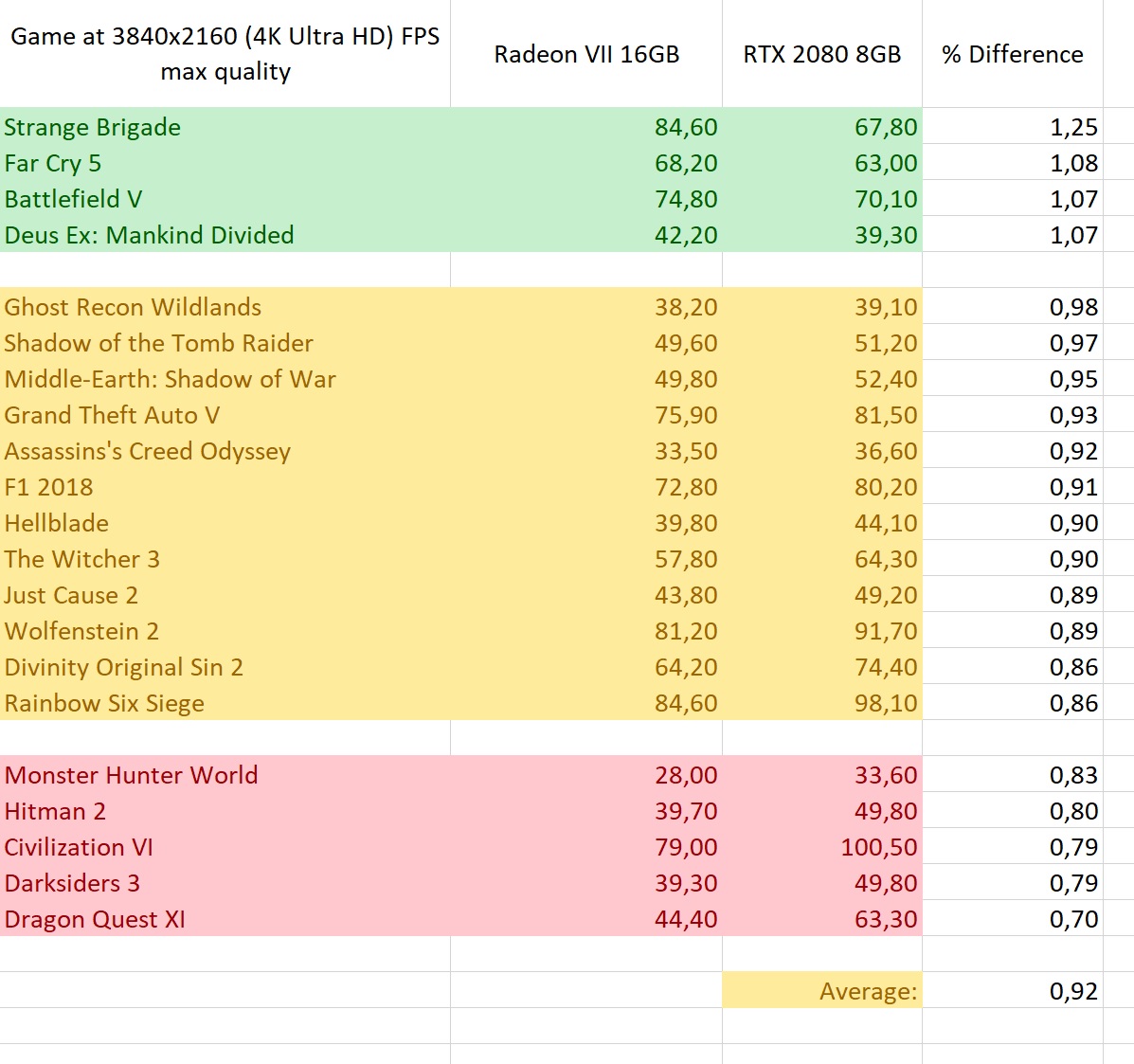Viewport: 1134px width, 1064px height.
Task: Click Assassins's Creed Odyssey RTX value 36,60
Action: pos(822,451)
